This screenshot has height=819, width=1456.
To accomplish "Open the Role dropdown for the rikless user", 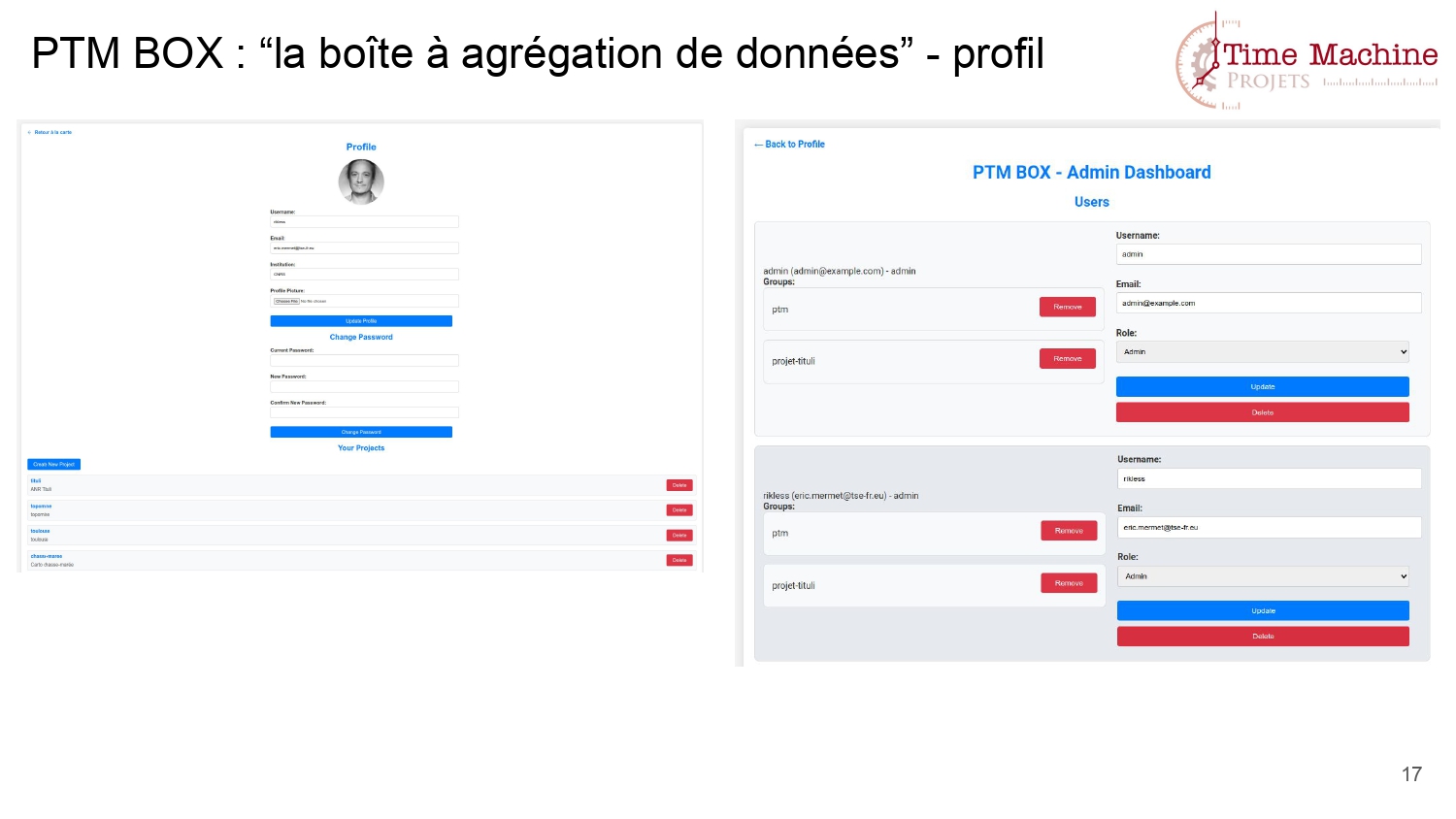I will click(x=1263, y=576).
